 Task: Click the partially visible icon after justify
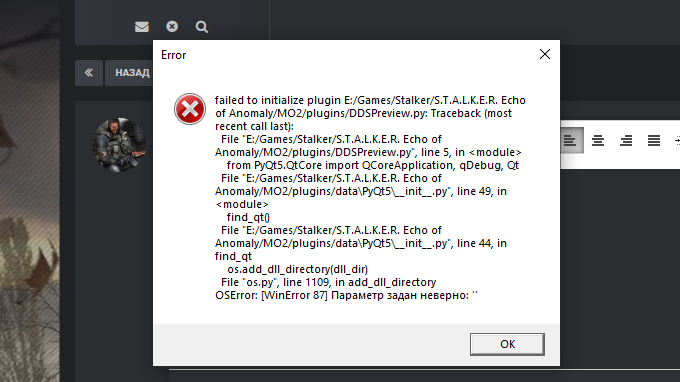coord(677,140)
